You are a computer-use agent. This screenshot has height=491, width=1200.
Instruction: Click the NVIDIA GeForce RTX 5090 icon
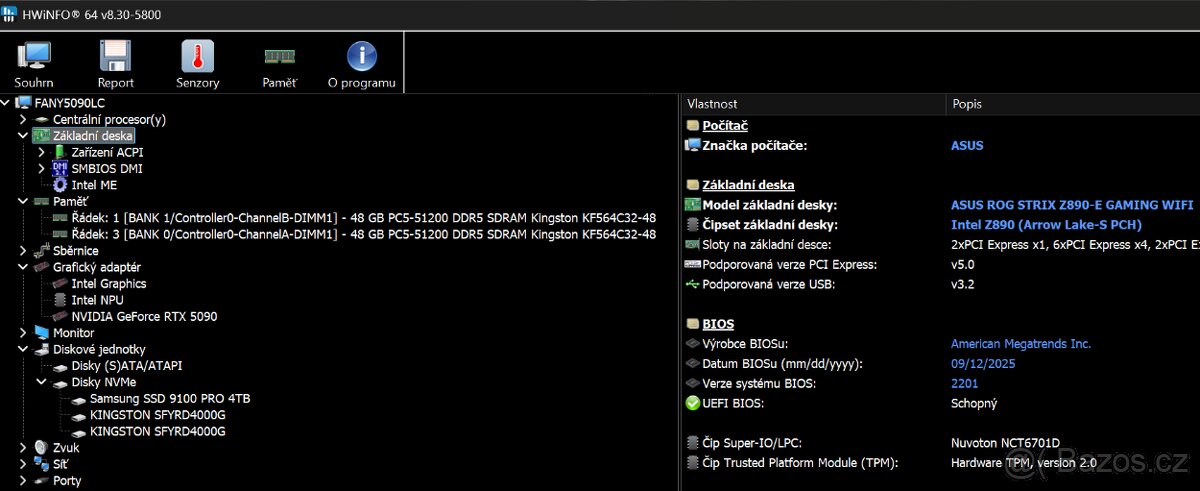[59, 316]
